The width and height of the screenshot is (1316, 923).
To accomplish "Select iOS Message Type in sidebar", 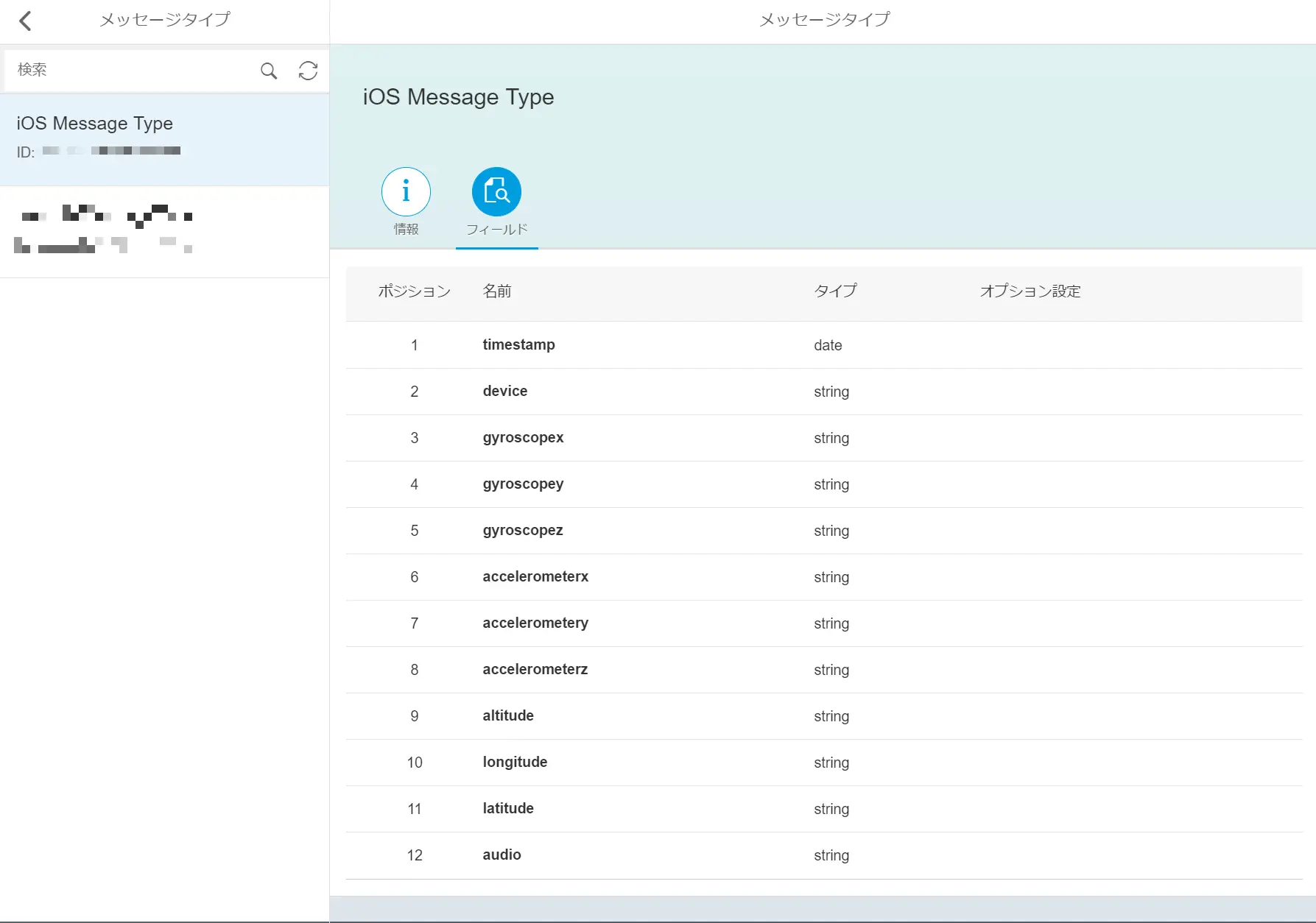I will (164, 139).
